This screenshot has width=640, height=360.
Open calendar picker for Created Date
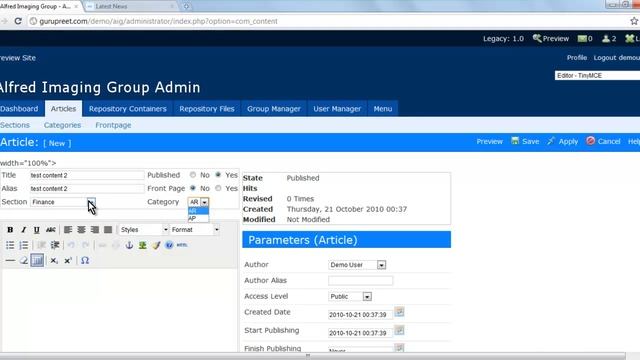[399, 312]
